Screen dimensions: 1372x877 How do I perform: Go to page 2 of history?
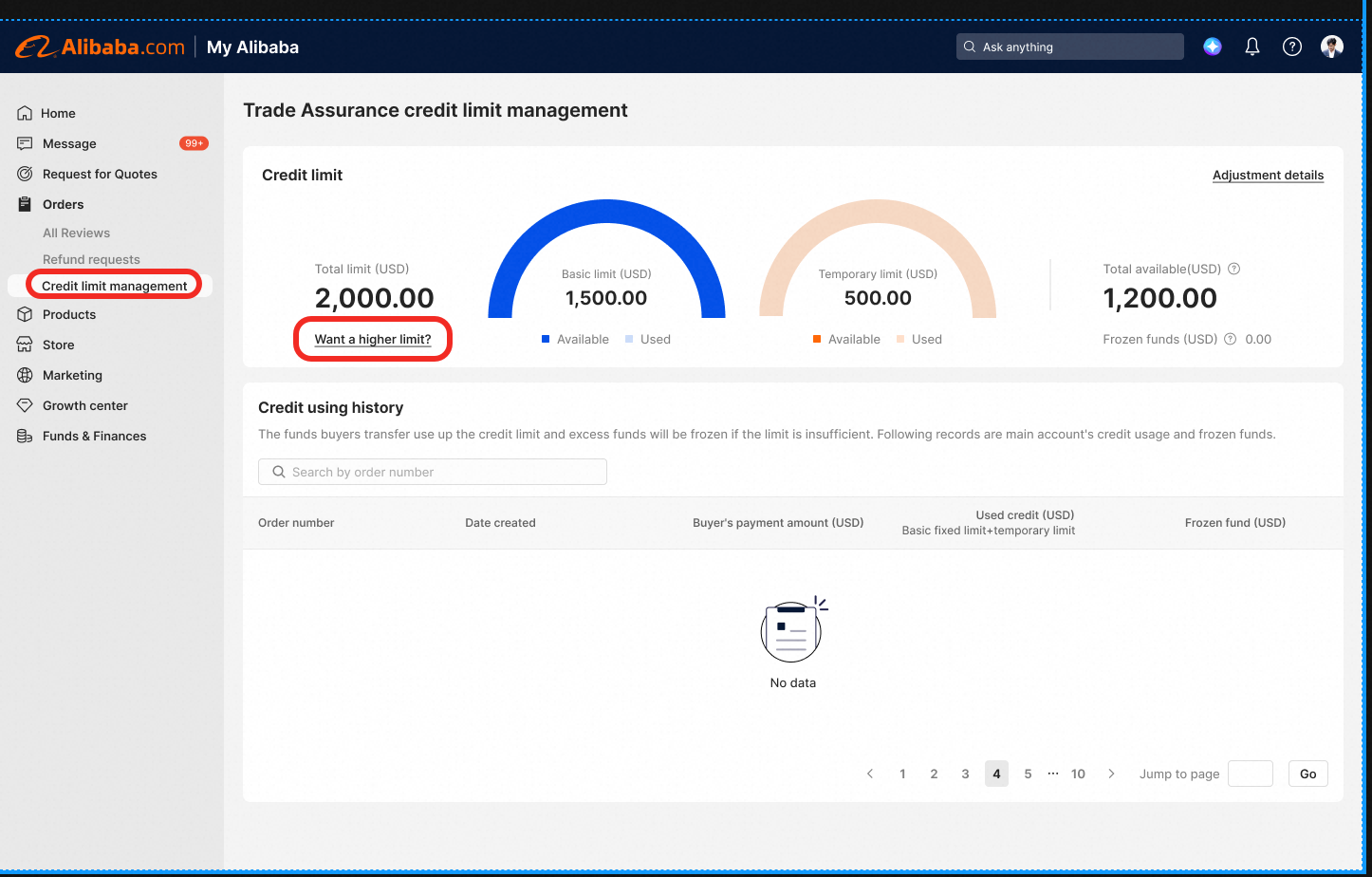(934, 774)
